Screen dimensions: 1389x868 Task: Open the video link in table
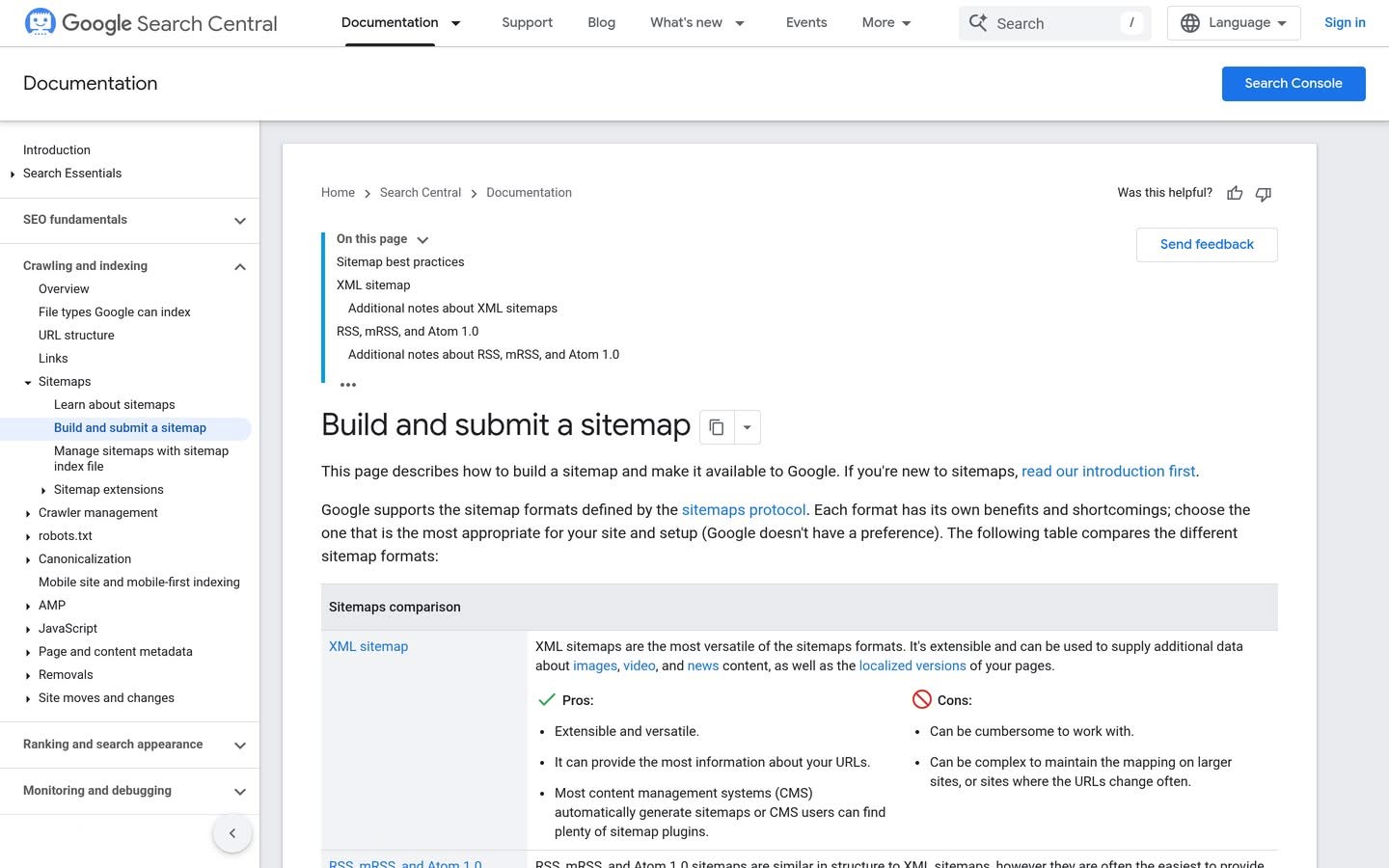pos(640,666)
